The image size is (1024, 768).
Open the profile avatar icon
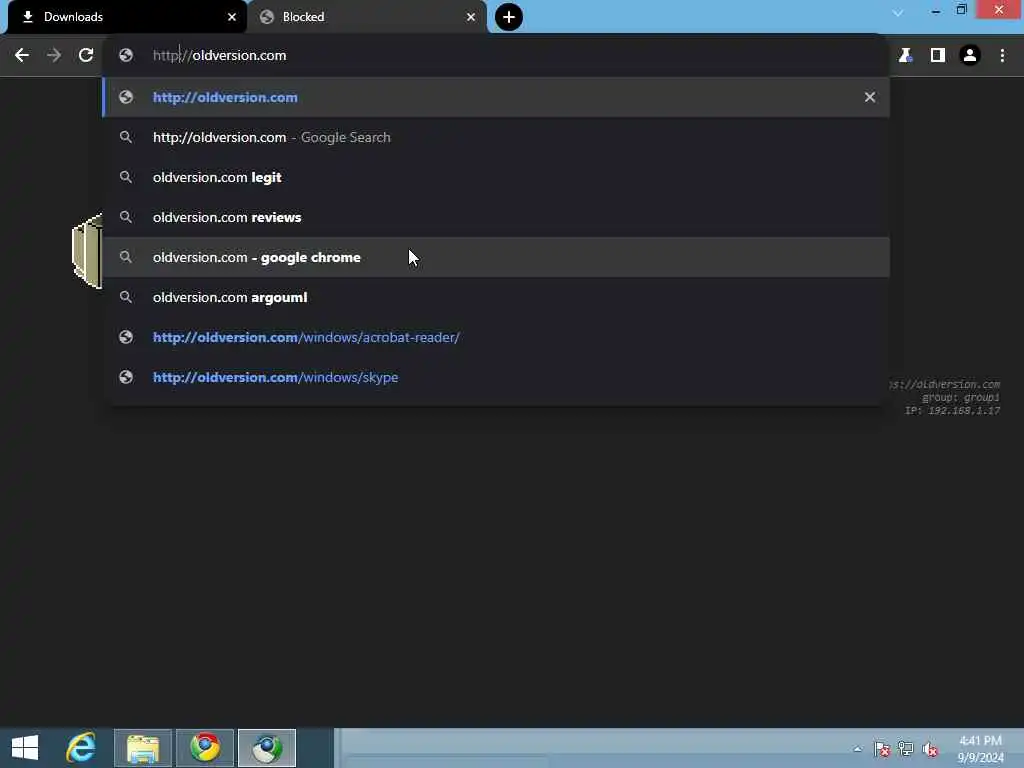tap(970, 56)
